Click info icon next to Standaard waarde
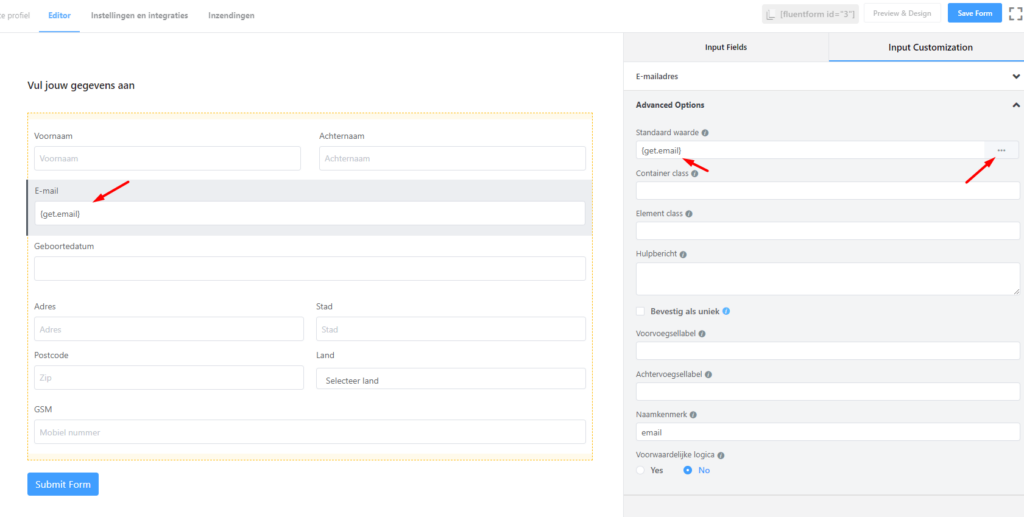This screenshot has width=1024, height=517. [705, 132]
